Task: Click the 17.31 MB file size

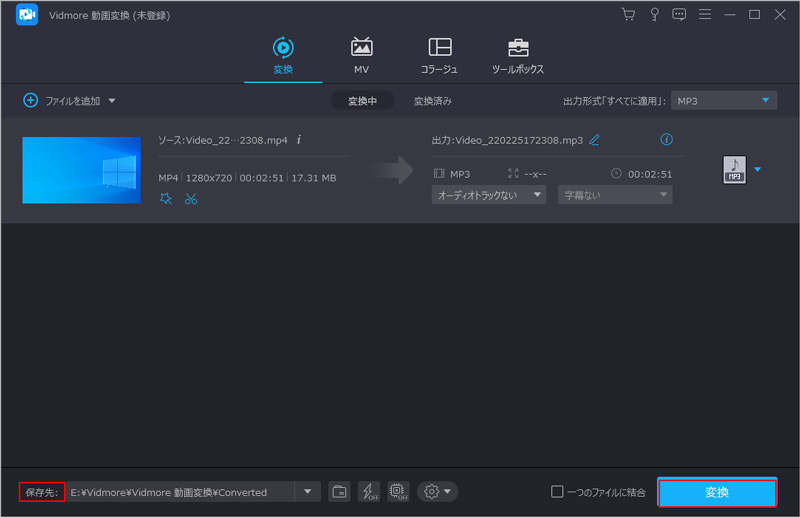Action: pos(314,178)
